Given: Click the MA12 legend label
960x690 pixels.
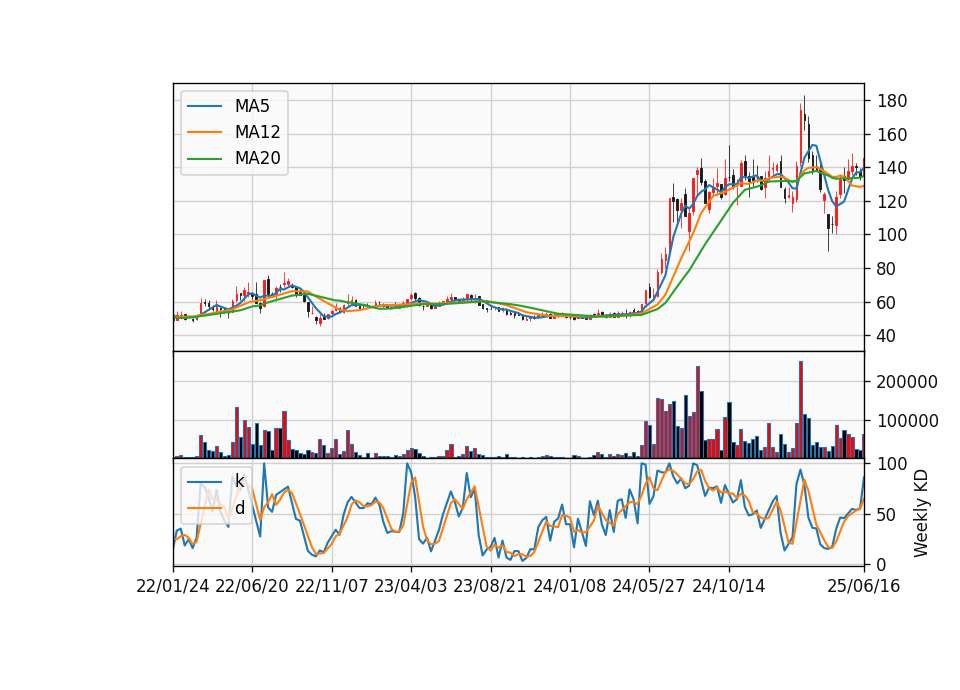Looking at the screenshot, I should click(257, 132).
